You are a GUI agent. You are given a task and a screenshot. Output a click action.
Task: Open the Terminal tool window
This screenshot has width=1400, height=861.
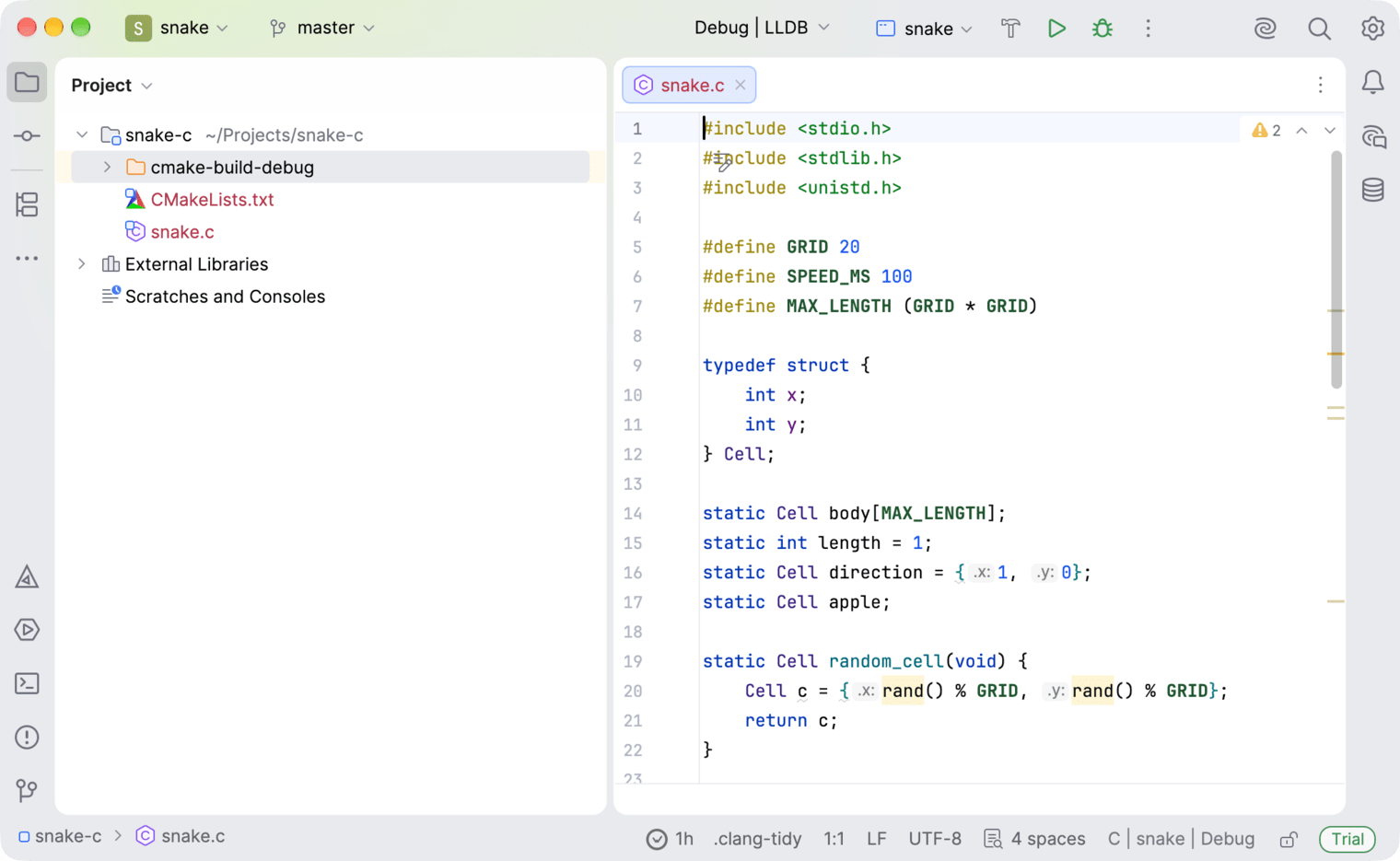click(x=27, y=683)
